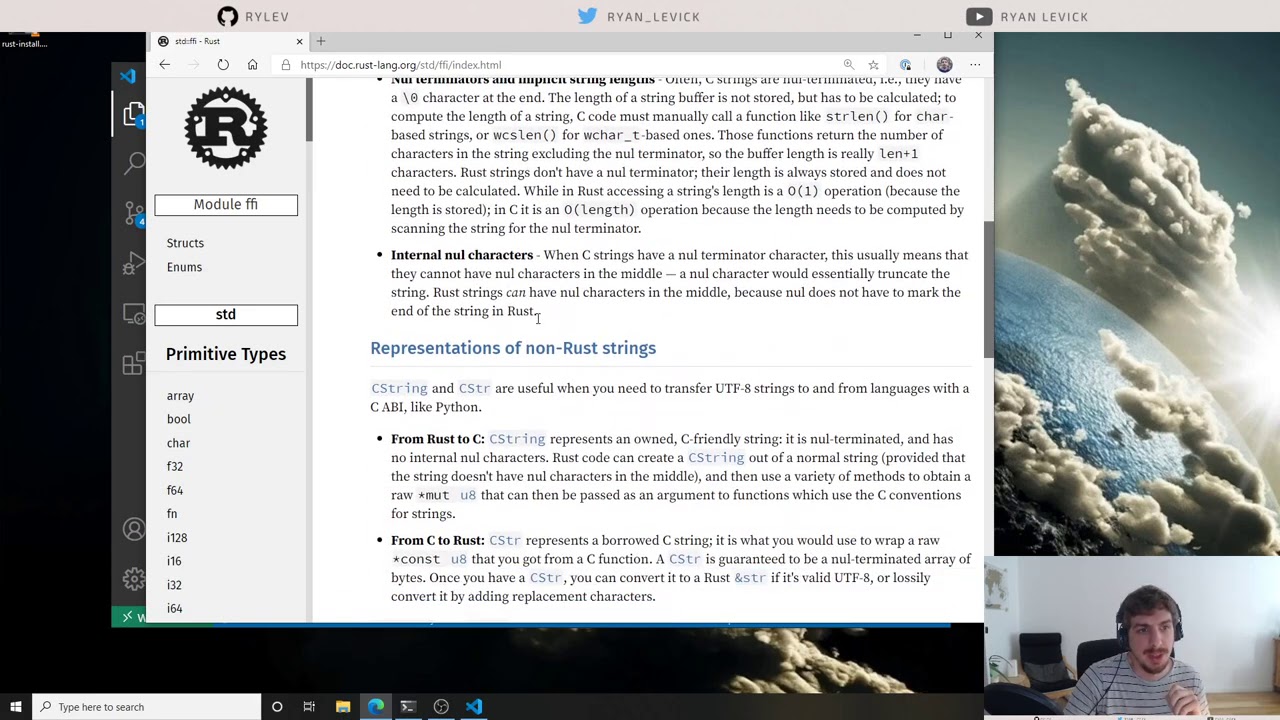Open VS Code Remote Explorer view
The width and height of the screenshot is (1280, 720).
[134, 314]
